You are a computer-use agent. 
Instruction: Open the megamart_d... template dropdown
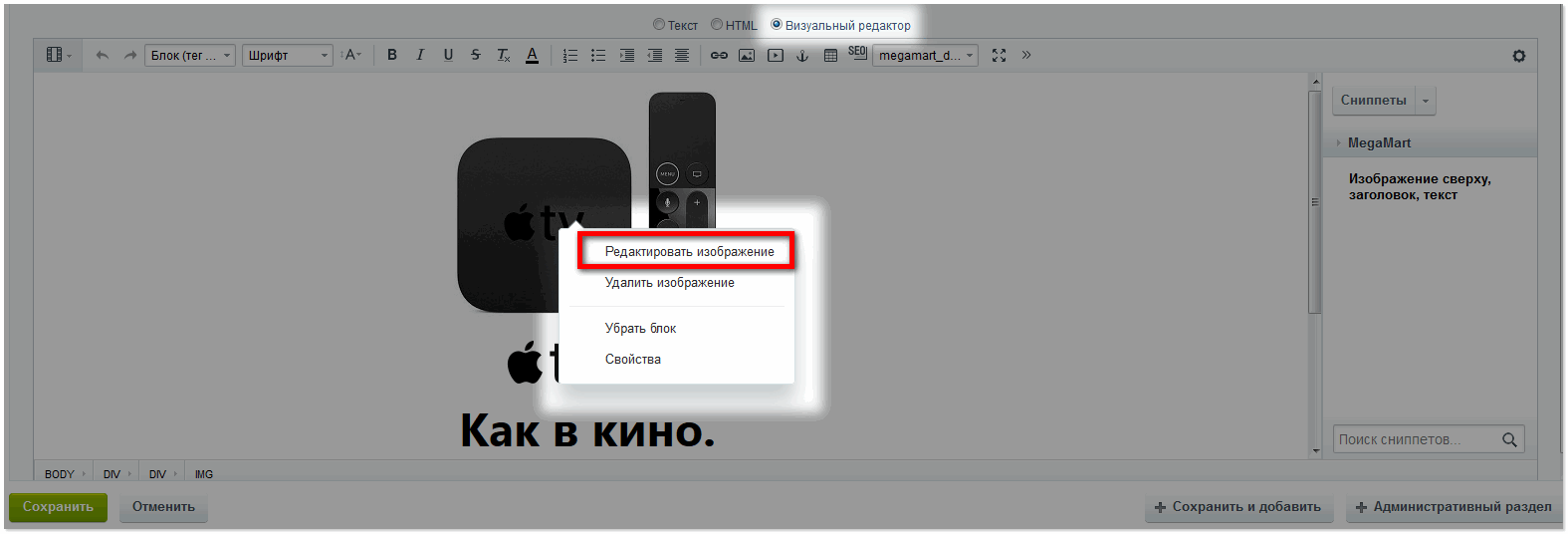[925, 55]
